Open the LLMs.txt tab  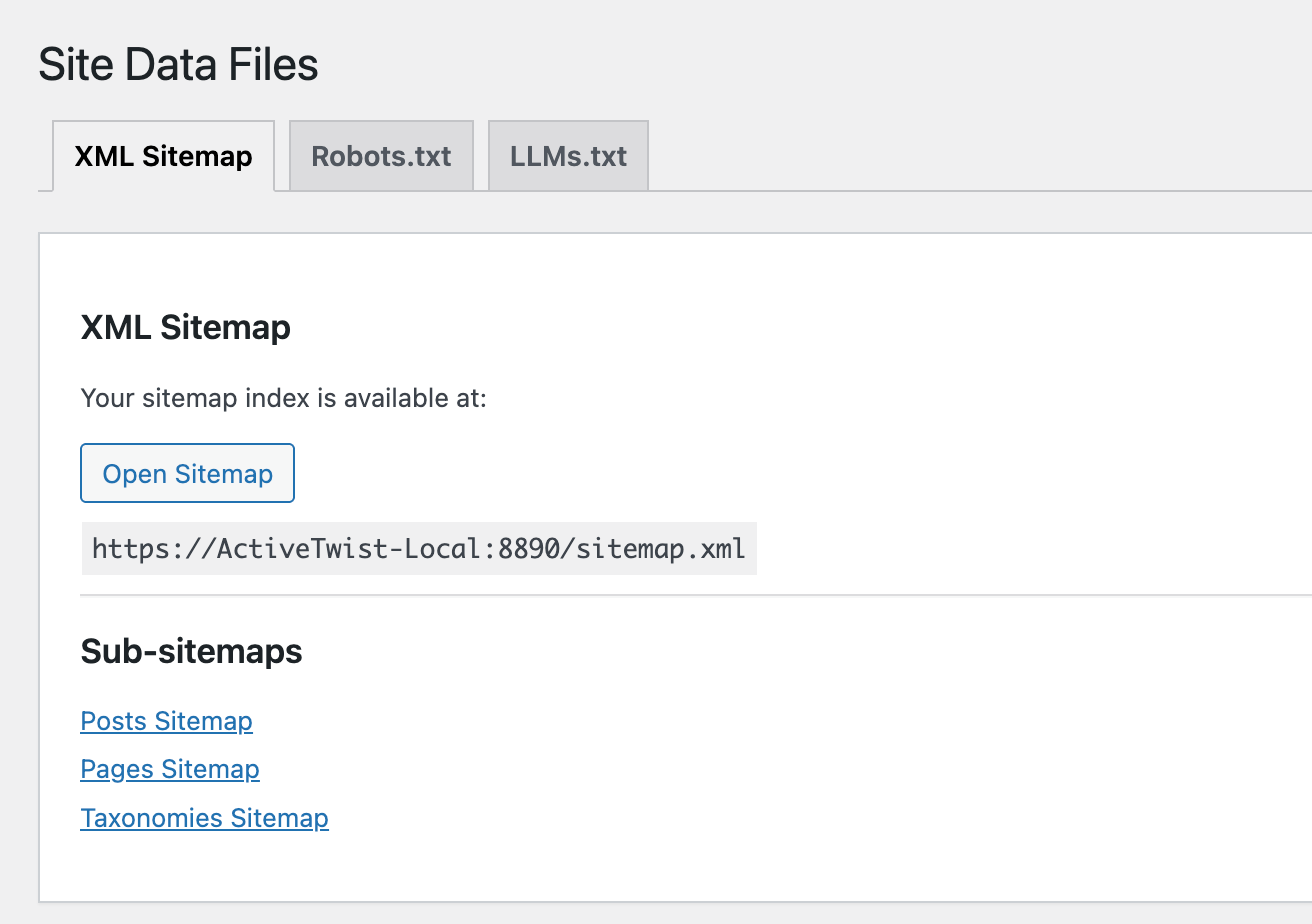pyautogui.click(x=568, y=156)
